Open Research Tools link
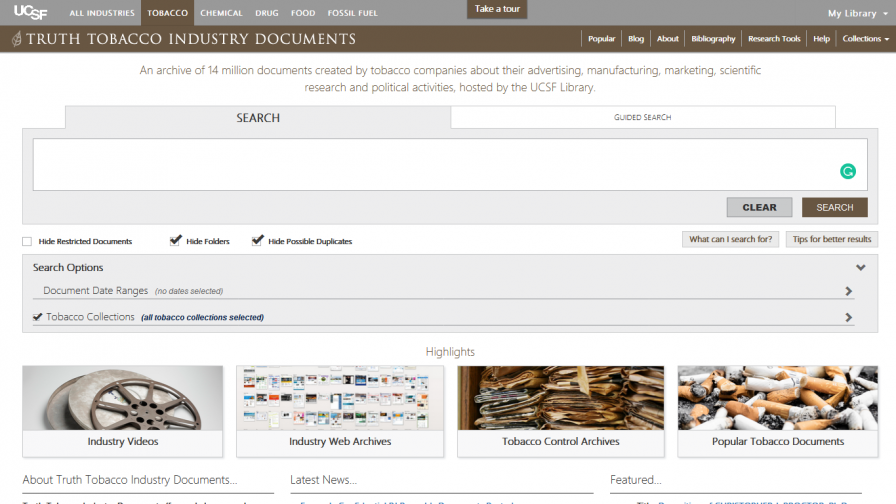Screen dimensions: 896x504 point(774,39)
